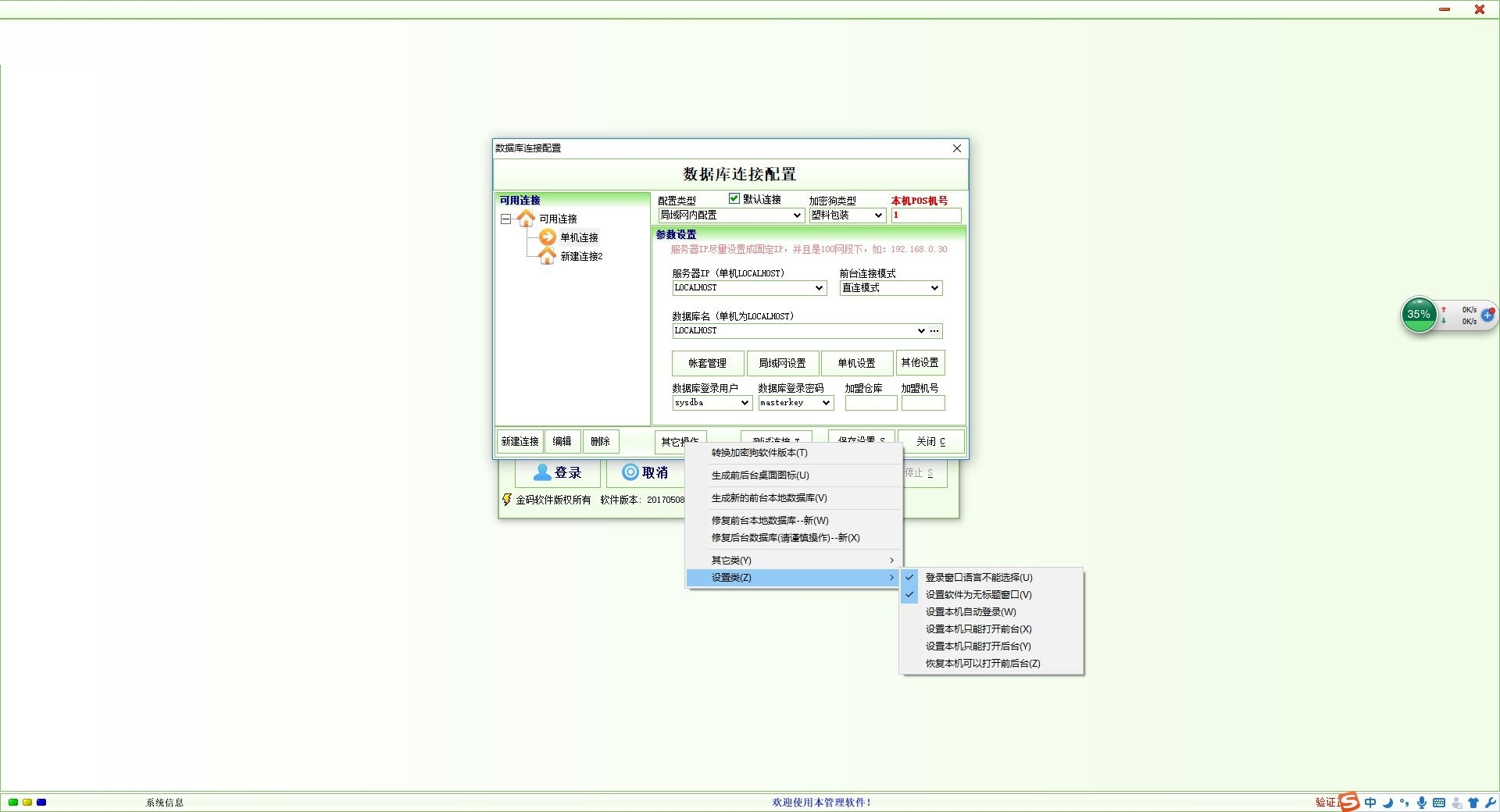Select the 新建连接2 tree item
Viewport: 1500px width, 812px height.
pos(581,256)
